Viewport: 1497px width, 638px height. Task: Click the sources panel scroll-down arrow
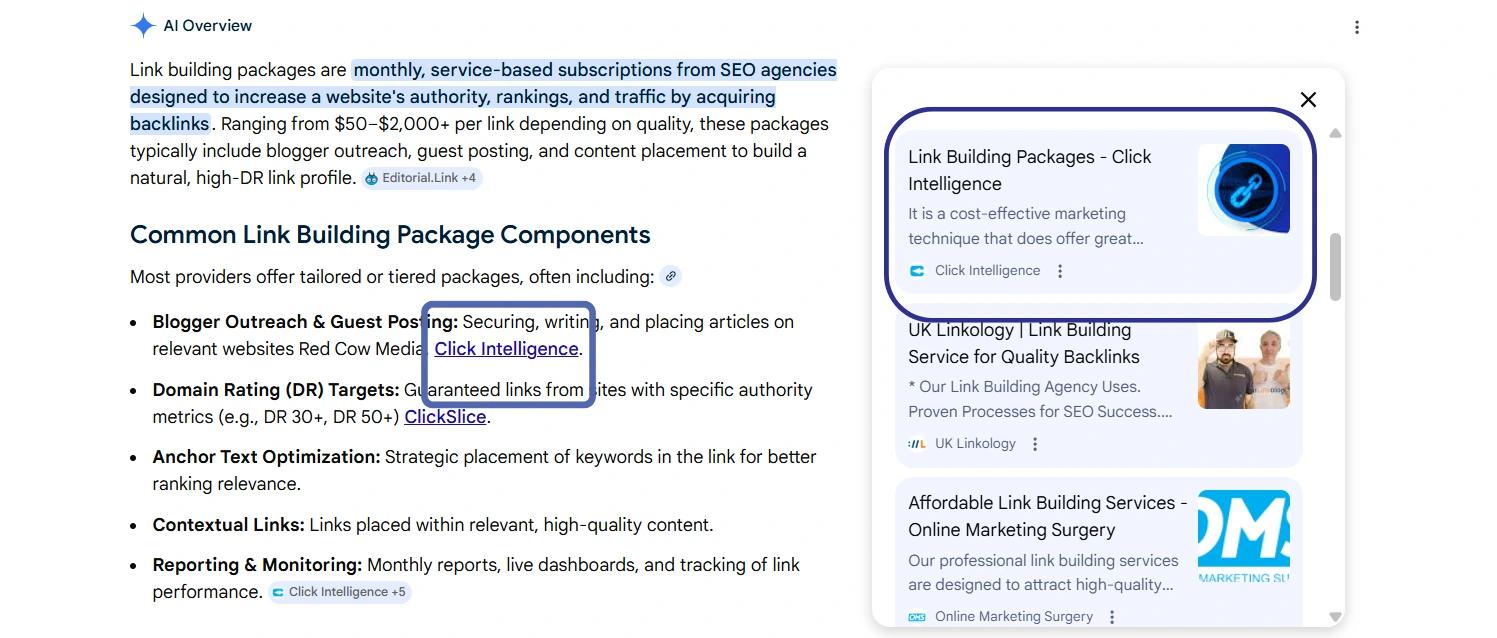click(1335, 617)
